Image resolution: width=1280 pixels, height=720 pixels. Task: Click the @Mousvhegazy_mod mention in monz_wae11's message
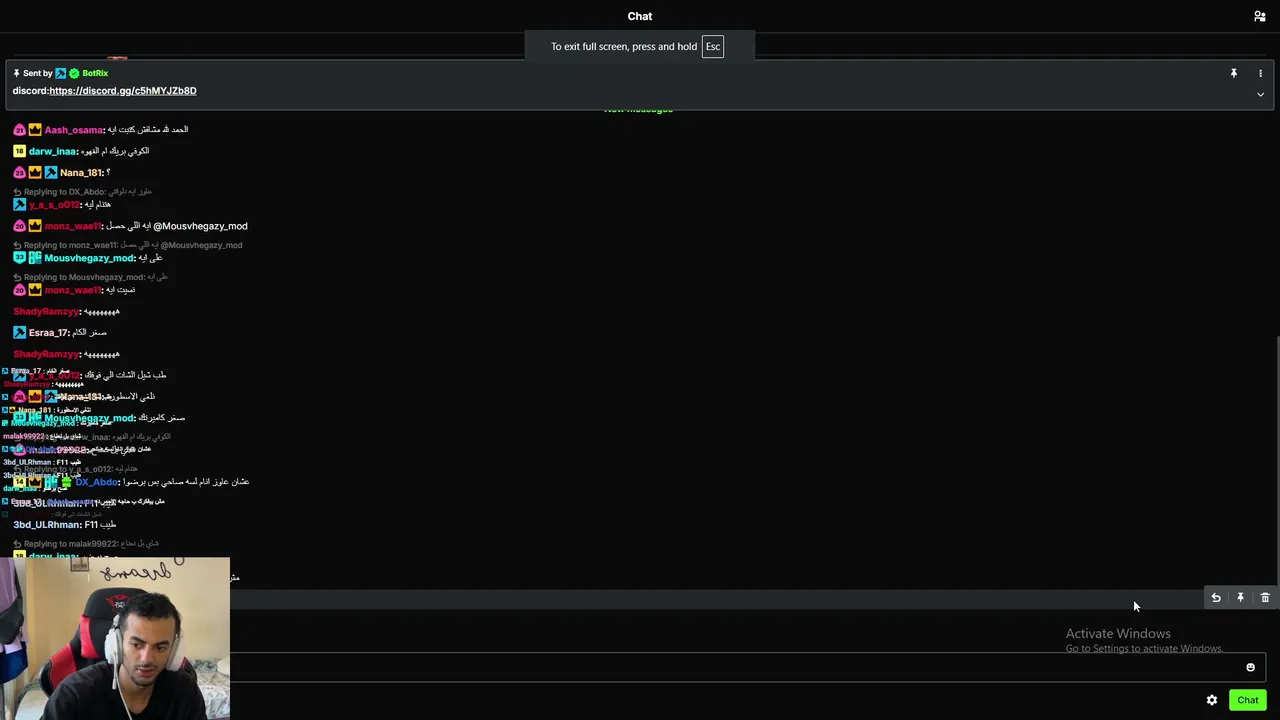click(200, 226)
